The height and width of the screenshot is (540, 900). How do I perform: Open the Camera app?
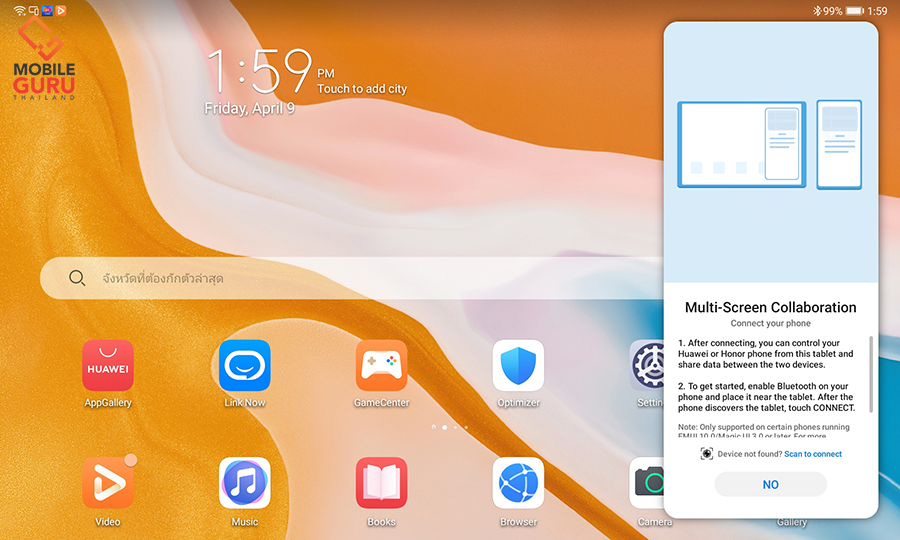[x=647, y=484]
